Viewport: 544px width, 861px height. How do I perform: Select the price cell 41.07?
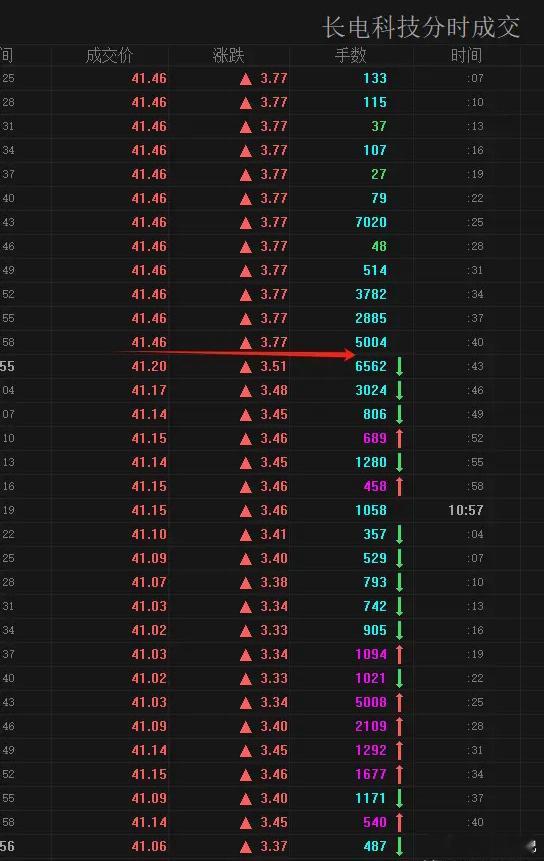tap(149, 582)
